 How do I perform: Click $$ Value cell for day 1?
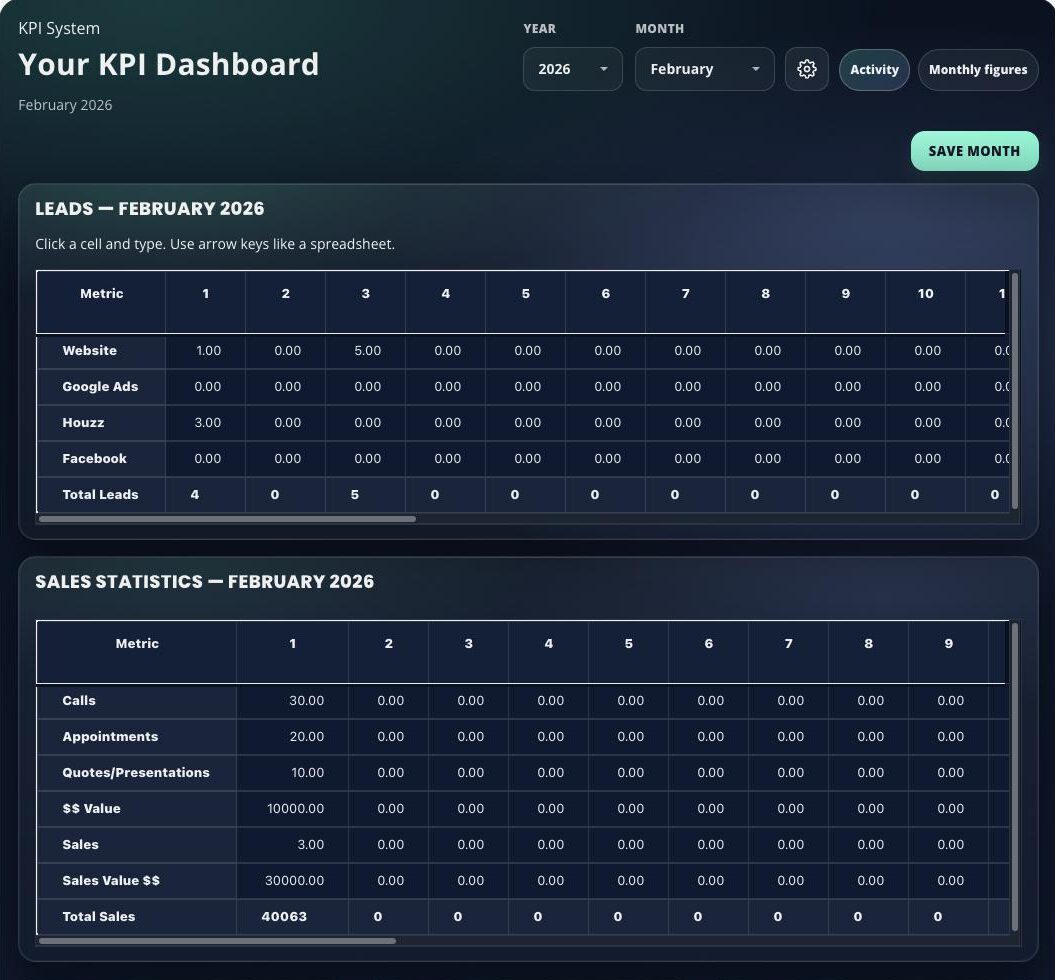click(293, 809)
